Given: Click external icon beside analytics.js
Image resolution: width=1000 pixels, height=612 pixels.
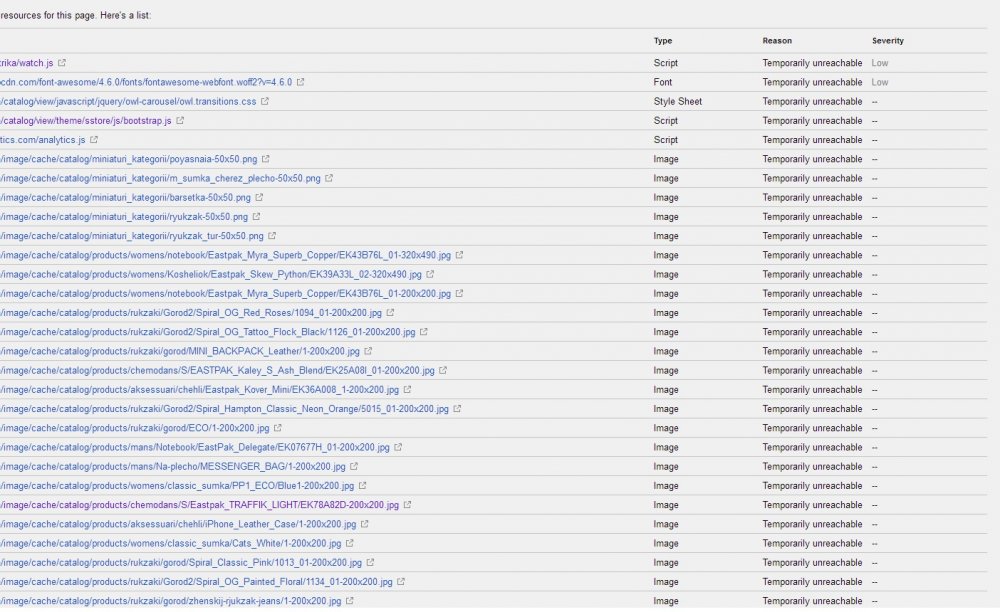Looking at the screenshot, I should click(94, 140).
